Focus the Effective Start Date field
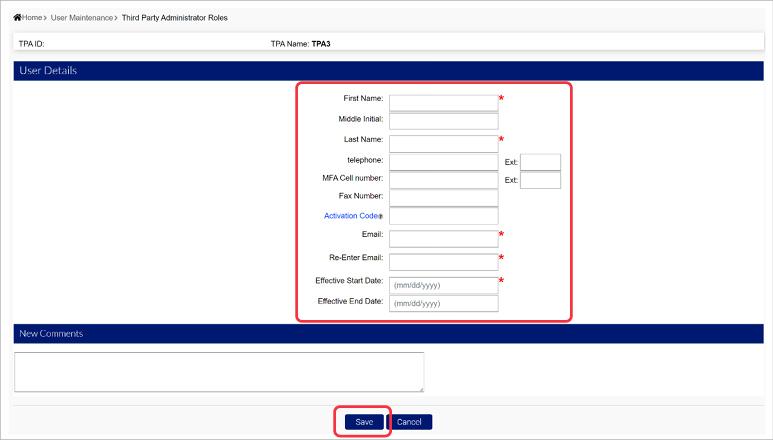 coord(443,285)
